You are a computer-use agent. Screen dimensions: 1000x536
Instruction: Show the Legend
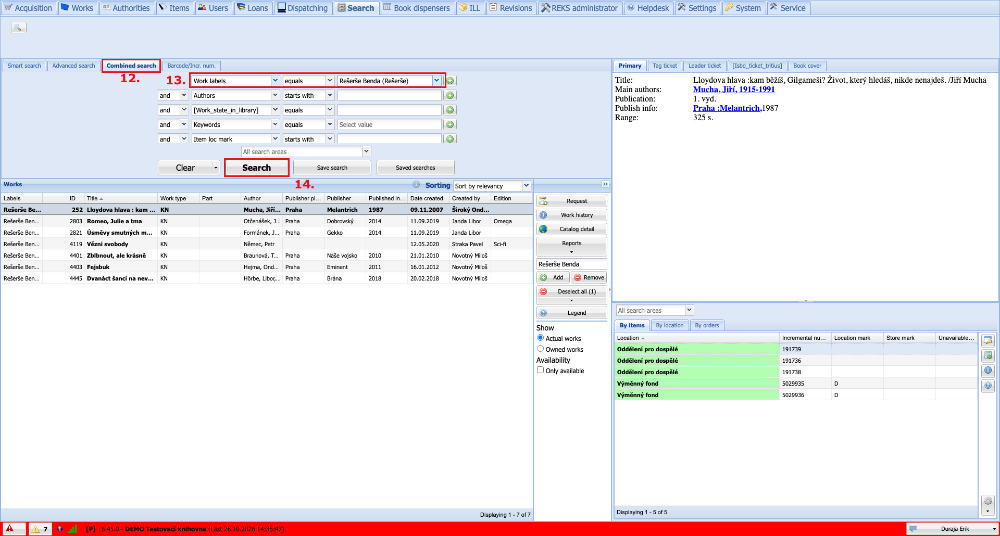tap(571, 313)
